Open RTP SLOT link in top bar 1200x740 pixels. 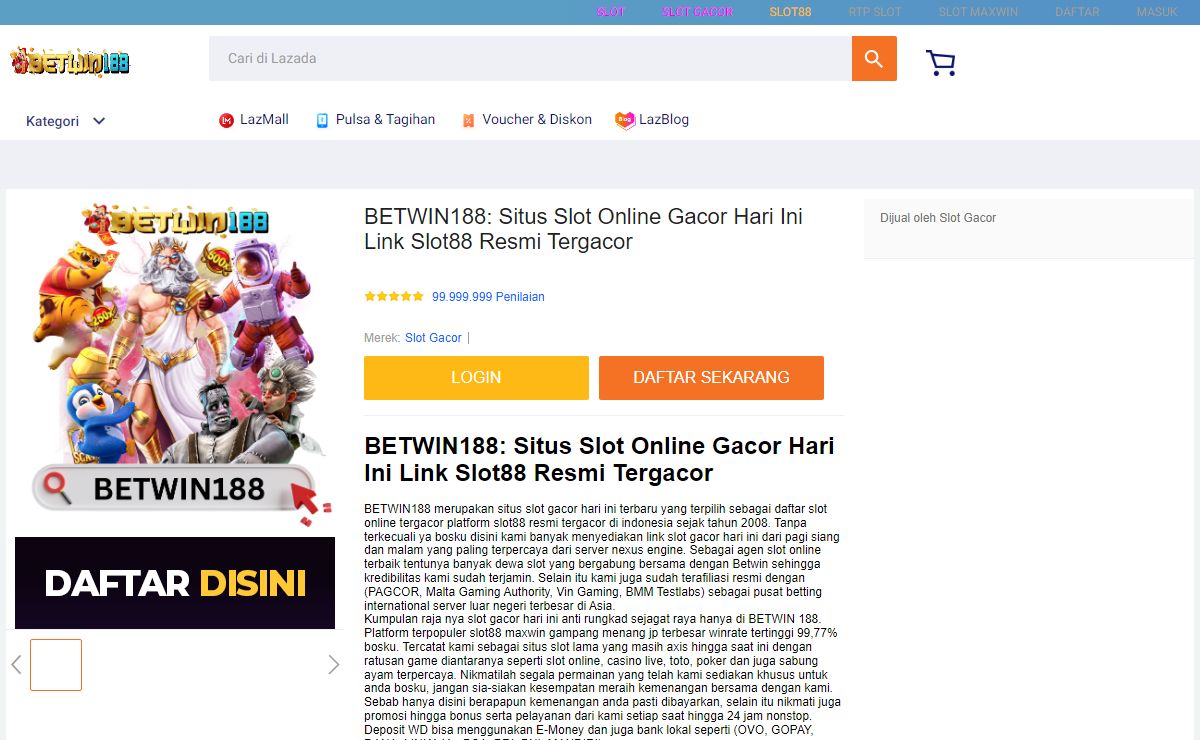tap(875, 12)
